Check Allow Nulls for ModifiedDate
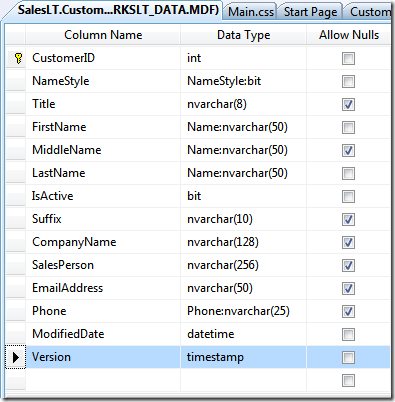The image size is (395, 402). tap(348, 335)
